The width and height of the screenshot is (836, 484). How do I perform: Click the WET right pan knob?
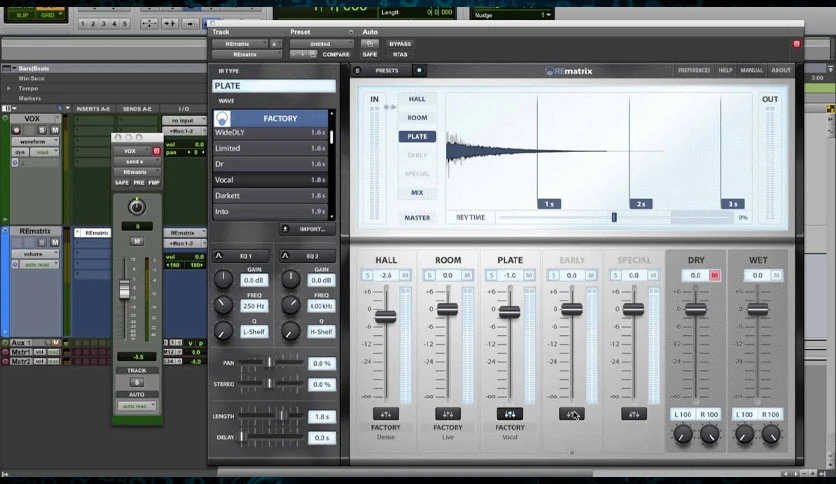pos(771,434)
